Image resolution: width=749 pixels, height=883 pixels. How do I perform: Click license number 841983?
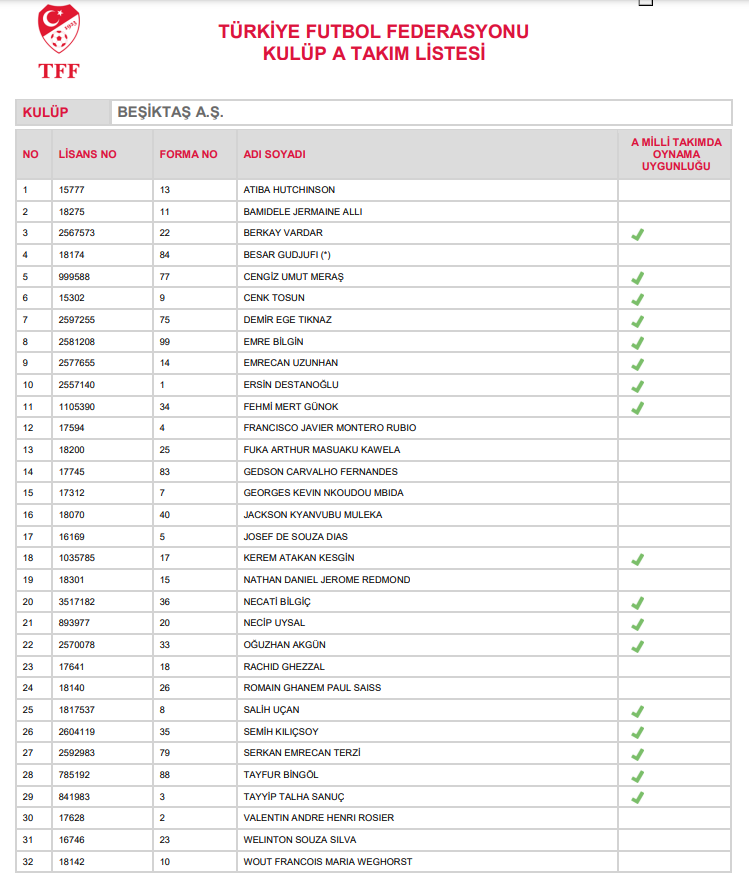(x=74, y=797)
